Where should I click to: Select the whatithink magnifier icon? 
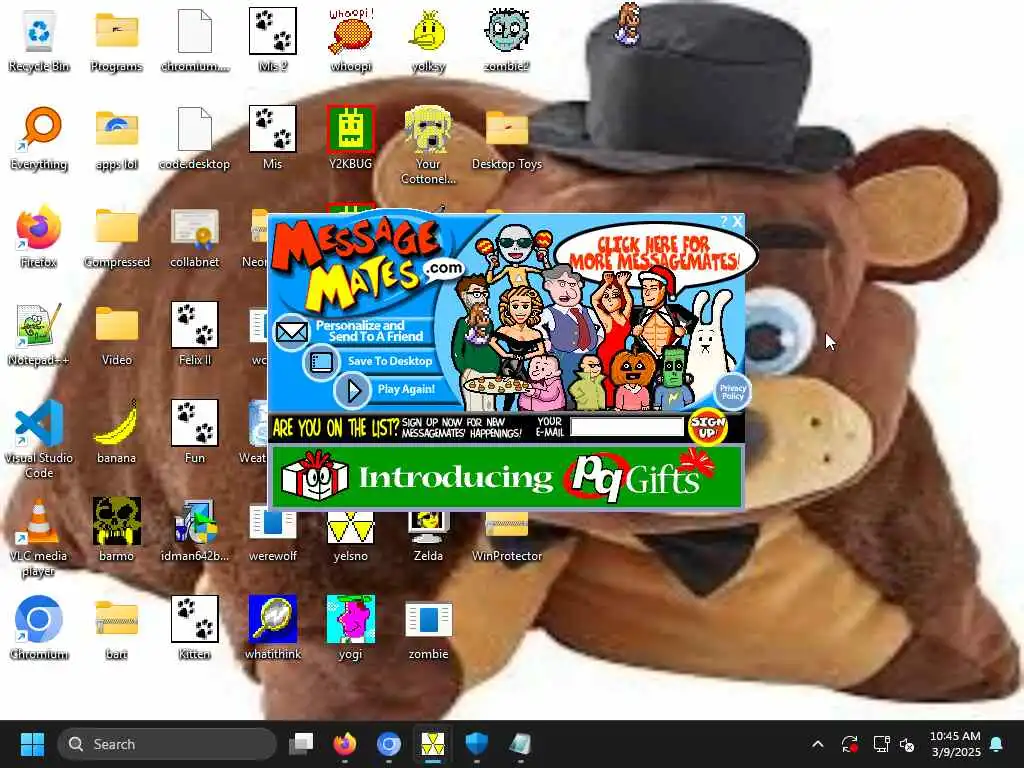273,628
